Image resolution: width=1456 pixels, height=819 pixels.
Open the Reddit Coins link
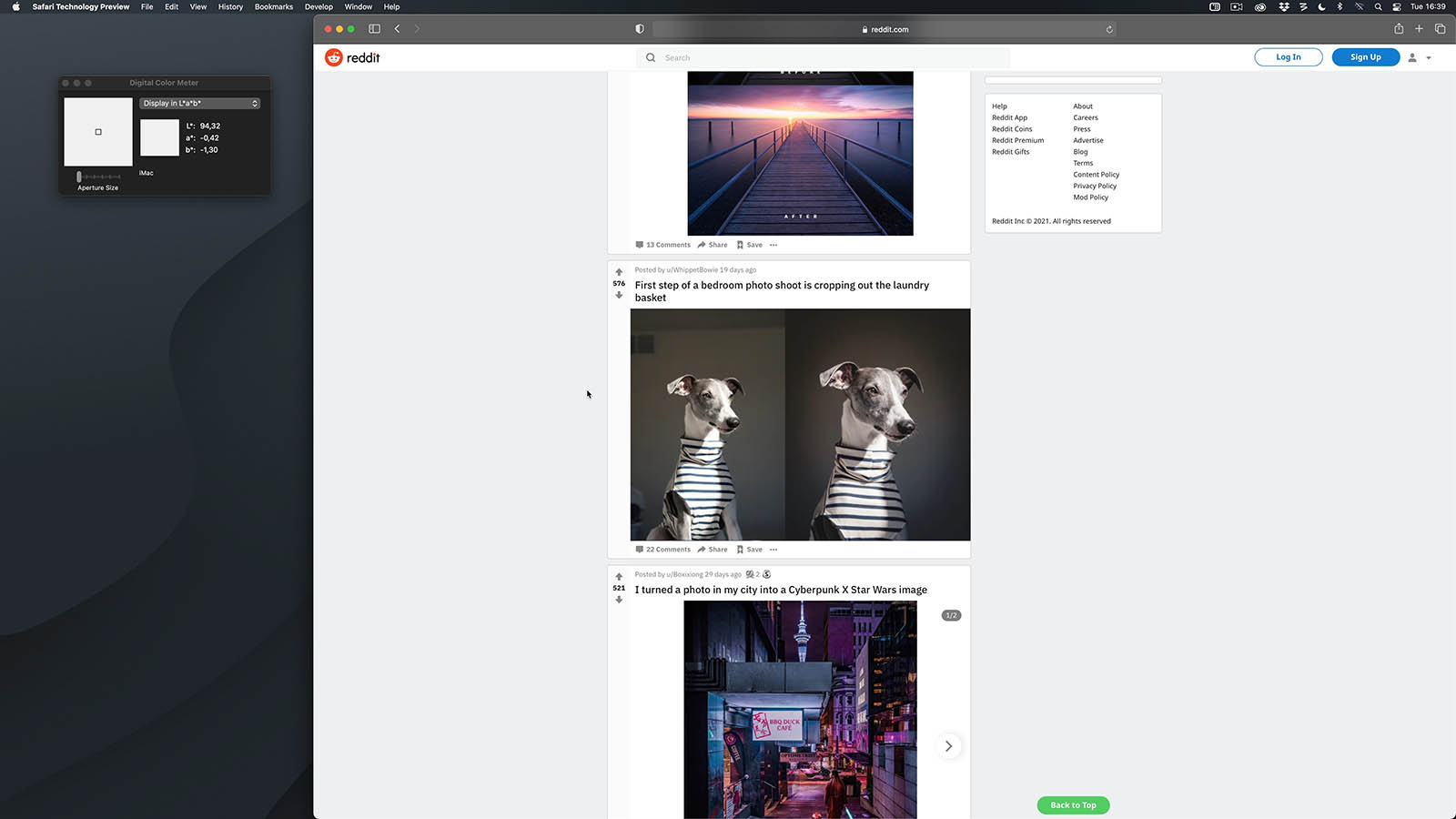point(1012,129)
